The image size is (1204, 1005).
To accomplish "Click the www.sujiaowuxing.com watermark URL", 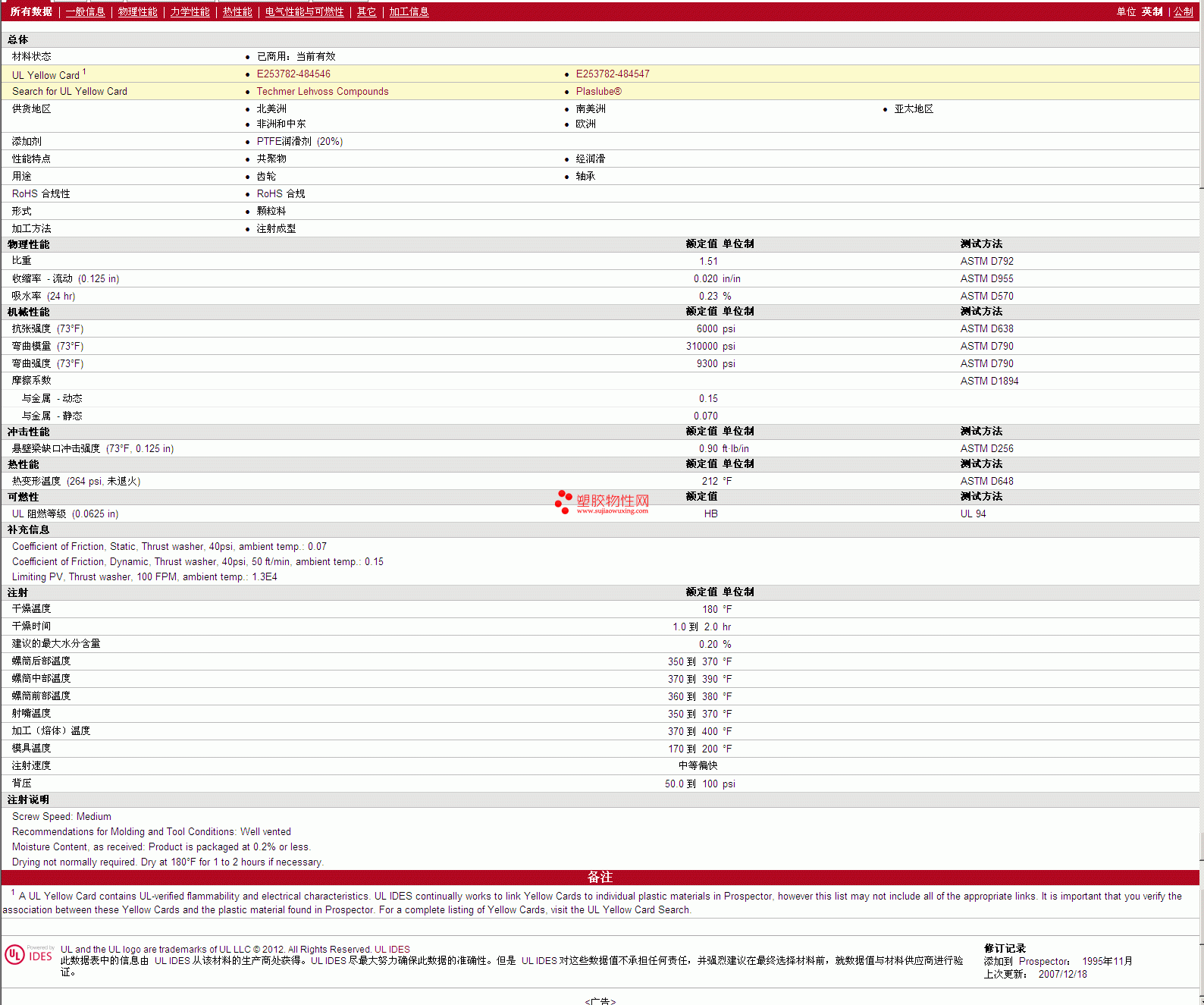I will [612, 511].
